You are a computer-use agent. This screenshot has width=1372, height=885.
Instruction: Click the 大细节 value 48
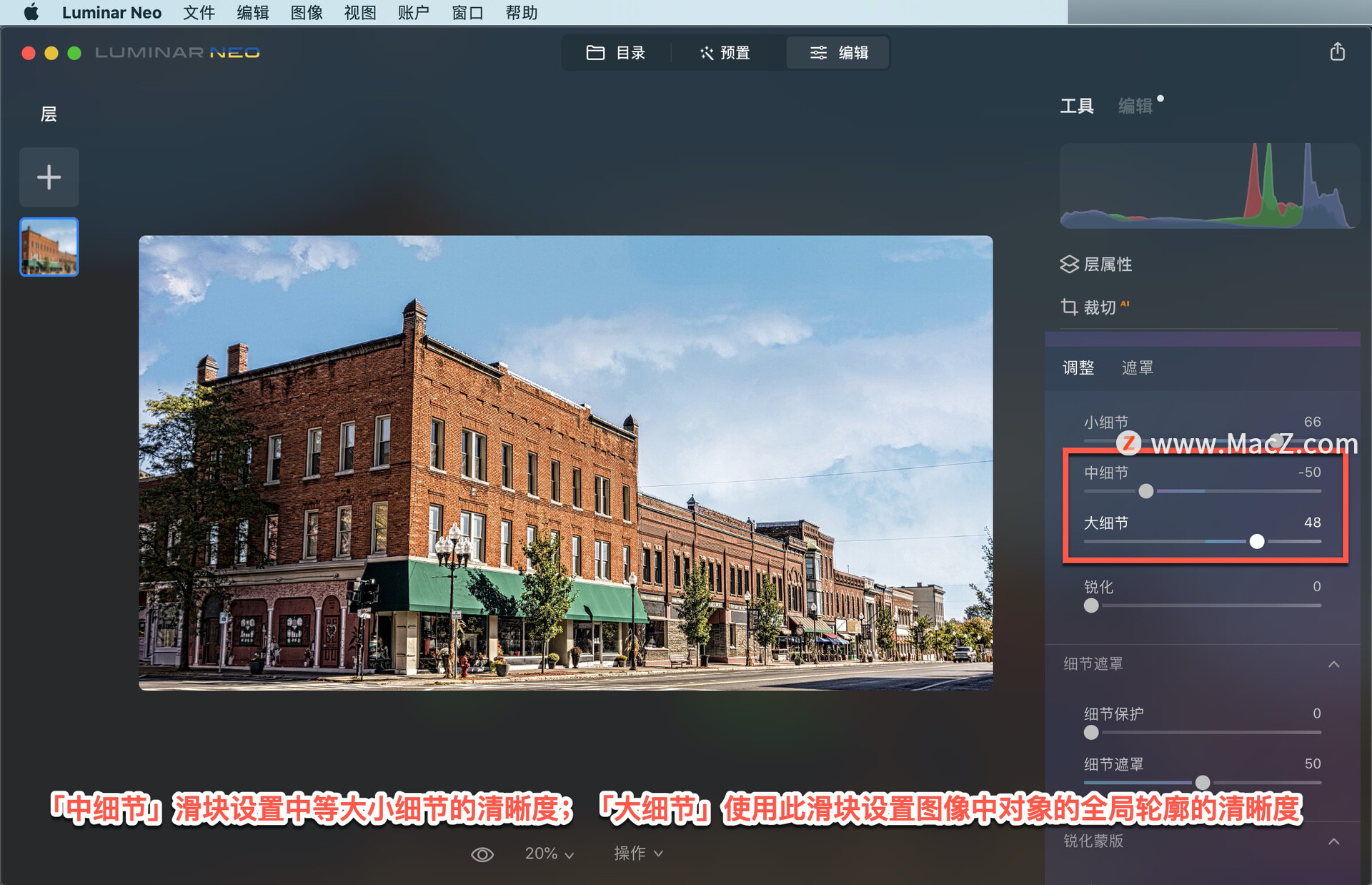point(1312,523)
